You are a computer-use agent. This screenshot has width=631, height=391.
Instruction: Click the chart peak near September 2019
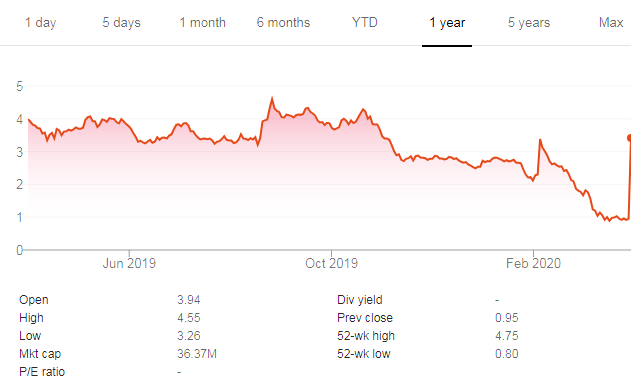pos(272,98)
